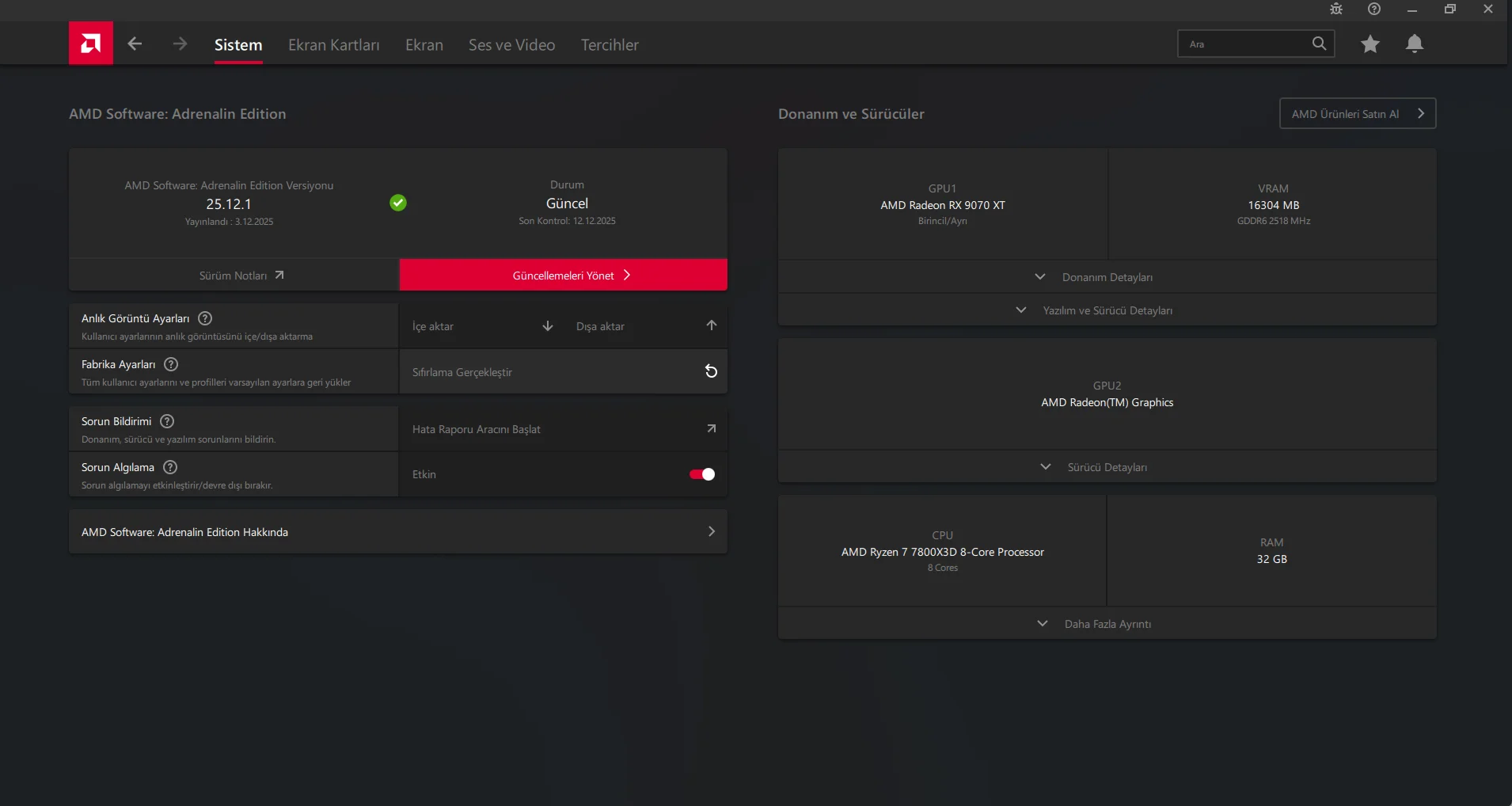The height and width of the screenshot is (806, 1512).
Task: Open the bug report icon in title bar
Action: pyautogui.click(x=1336, y=9)
